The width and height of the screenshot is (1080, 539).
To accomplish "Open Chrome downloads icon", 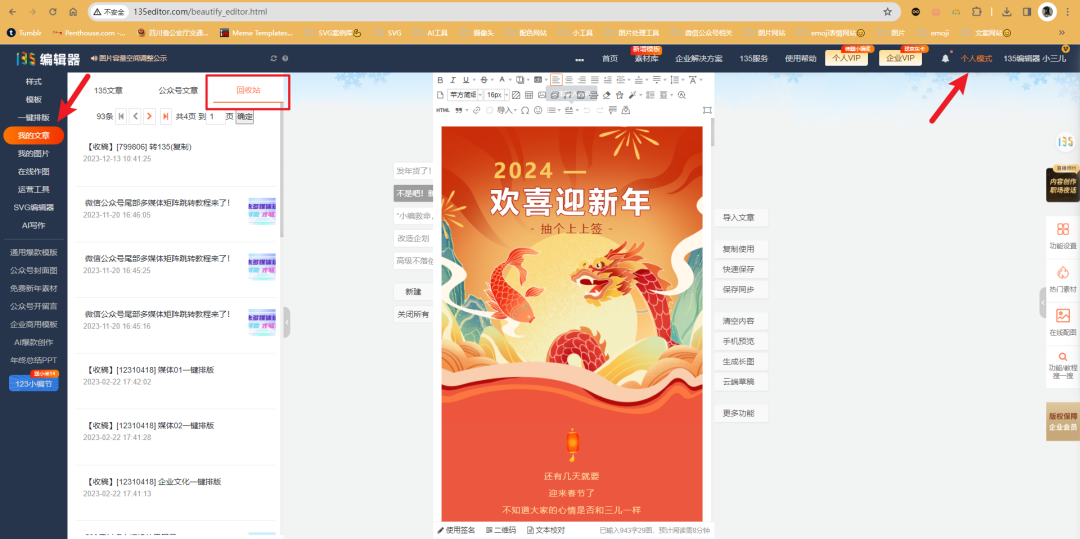I will click(1006, 12).
